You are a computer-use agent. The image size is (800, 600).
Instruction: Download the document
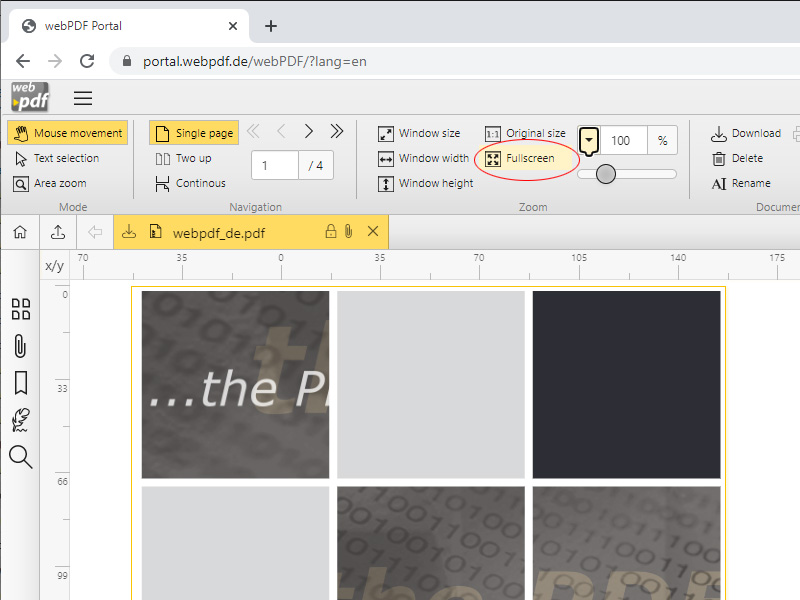pyautogui.click(x=746, y=134)
